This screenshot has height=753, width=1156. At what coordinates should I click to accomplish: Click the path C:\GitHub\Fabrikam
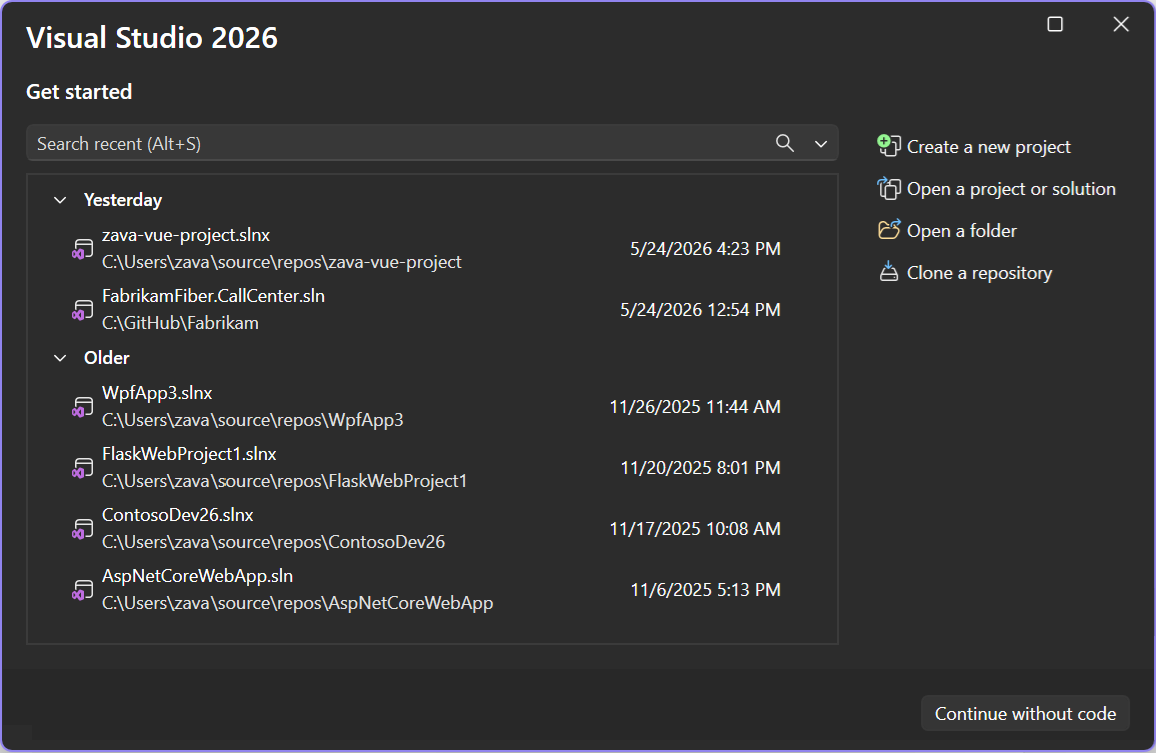coord(180,323)
